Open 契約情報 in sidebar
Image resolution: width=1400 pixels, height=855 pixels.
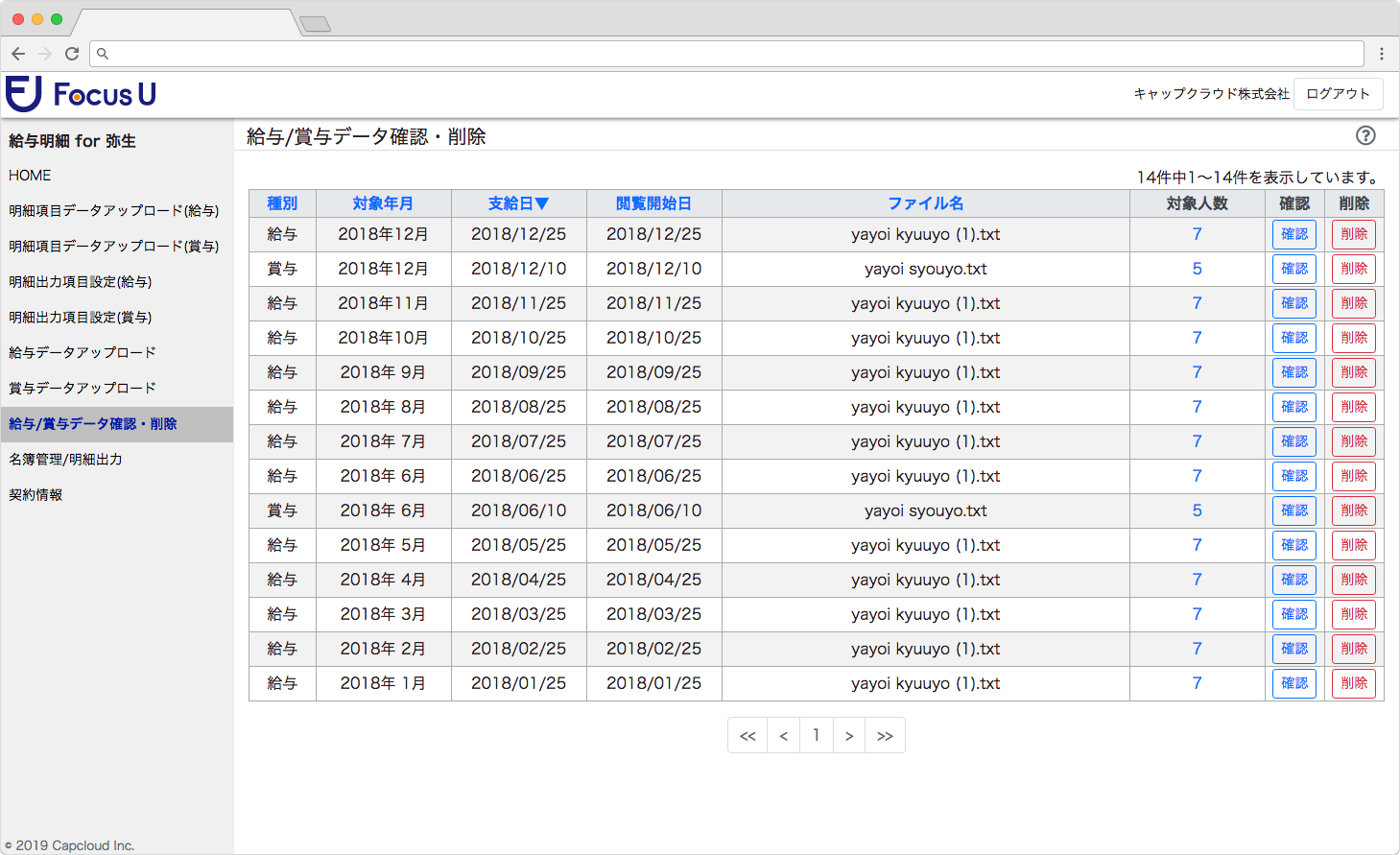(36, 495)
